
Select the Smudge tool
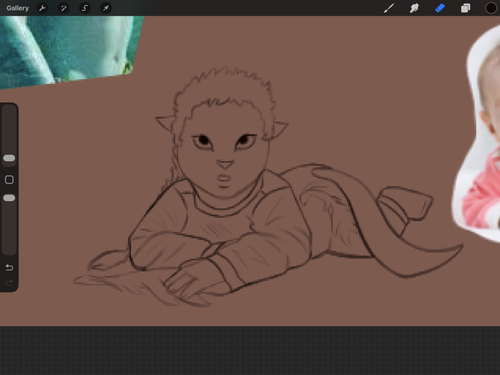click(x=414, y=8)
